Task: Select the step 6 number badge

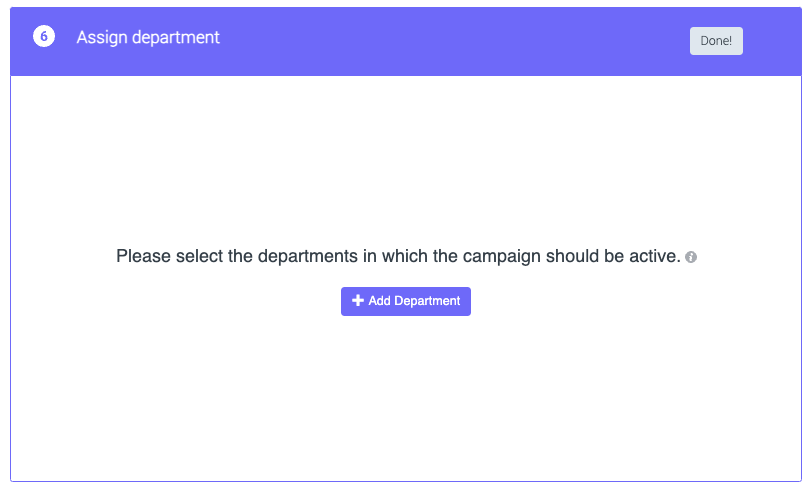Action: 43,37
